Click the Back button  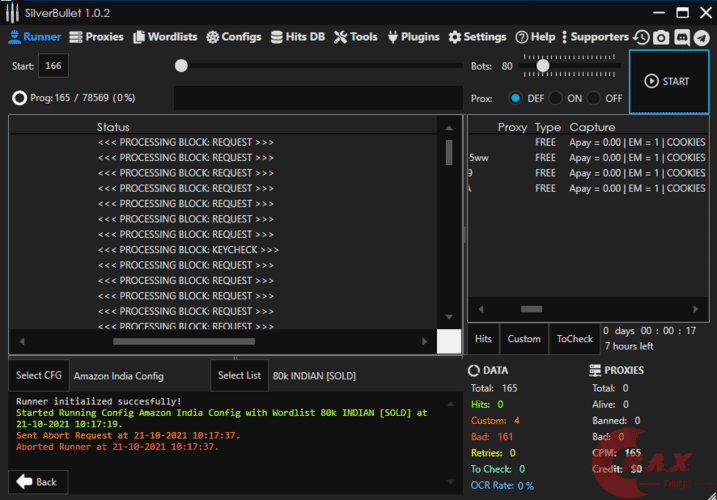point(38,482)
